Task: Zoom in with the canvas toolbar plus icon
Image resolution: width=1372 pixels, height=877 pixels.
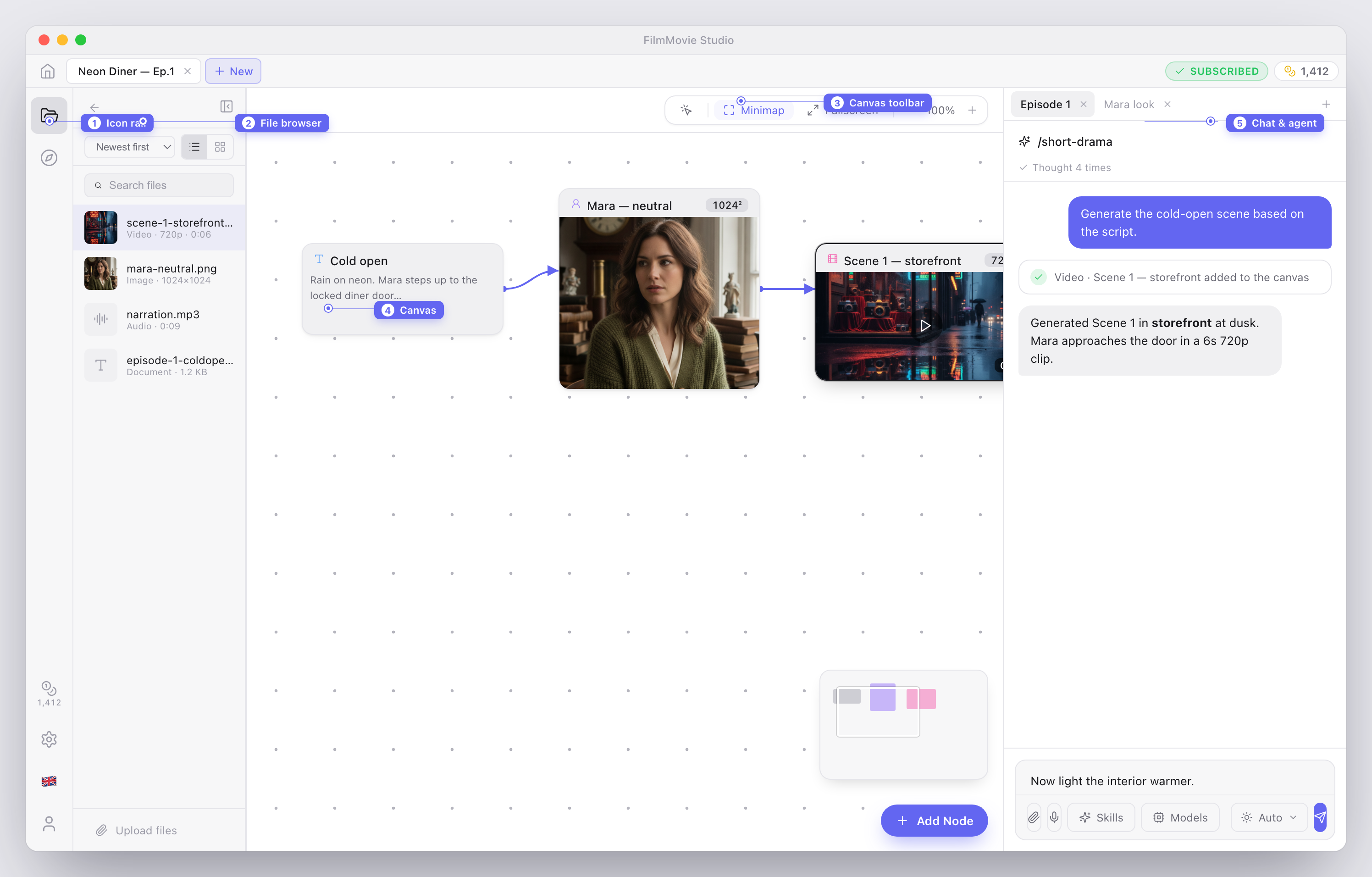Action: click(x=972, y=110)
